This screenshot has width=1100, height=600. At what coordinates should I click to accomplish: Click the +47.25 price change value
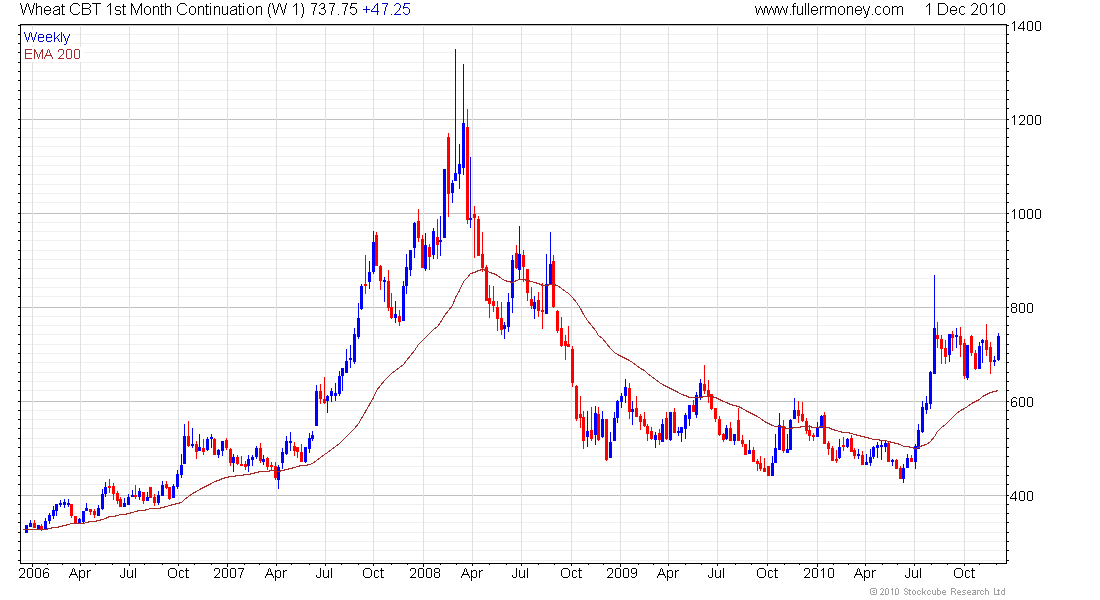[x=387, y=10]
